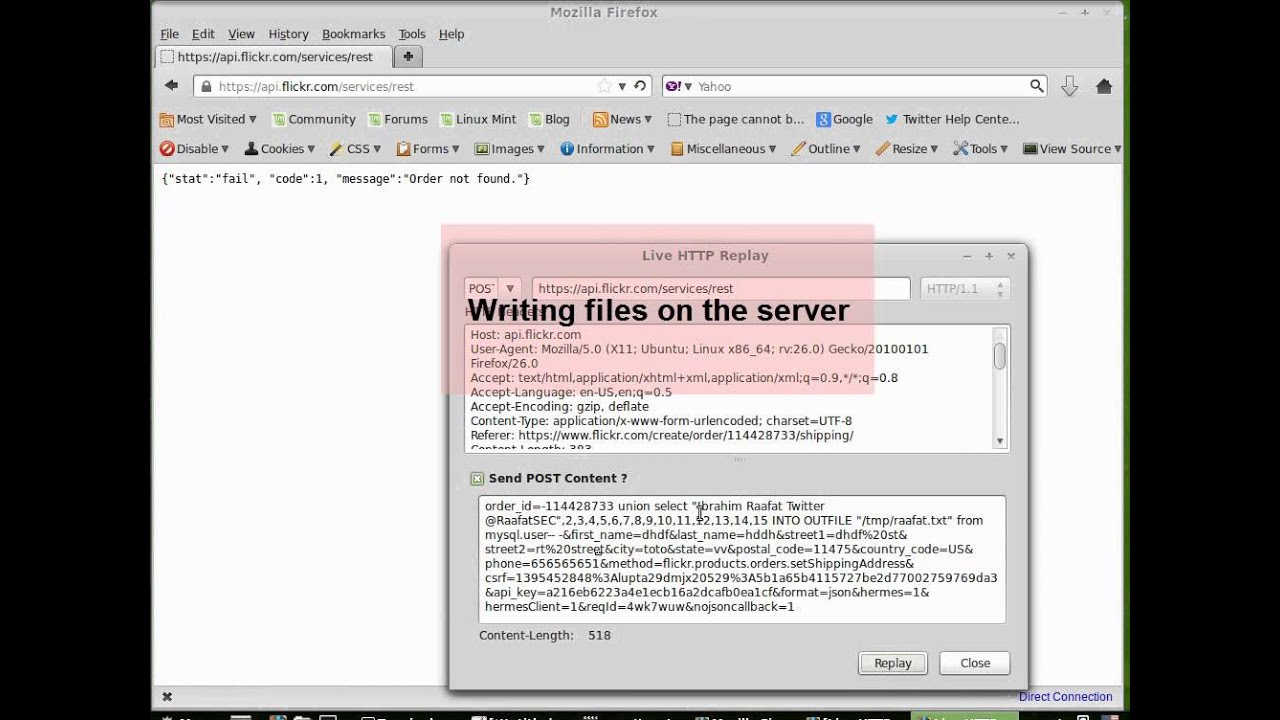The image size is (1280, 720).
Task: Open a new tab with plus button
Action: click(408, 57)
